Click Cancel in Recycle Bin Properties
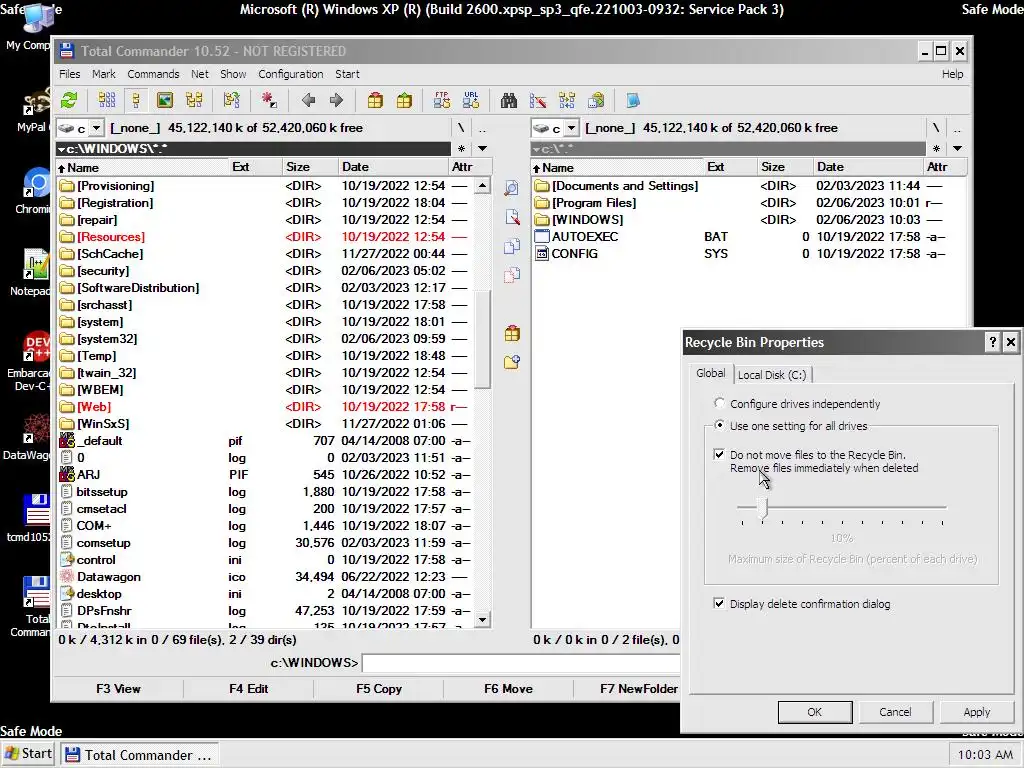Viewport: 1024px width, 768px height. point(895,712)
